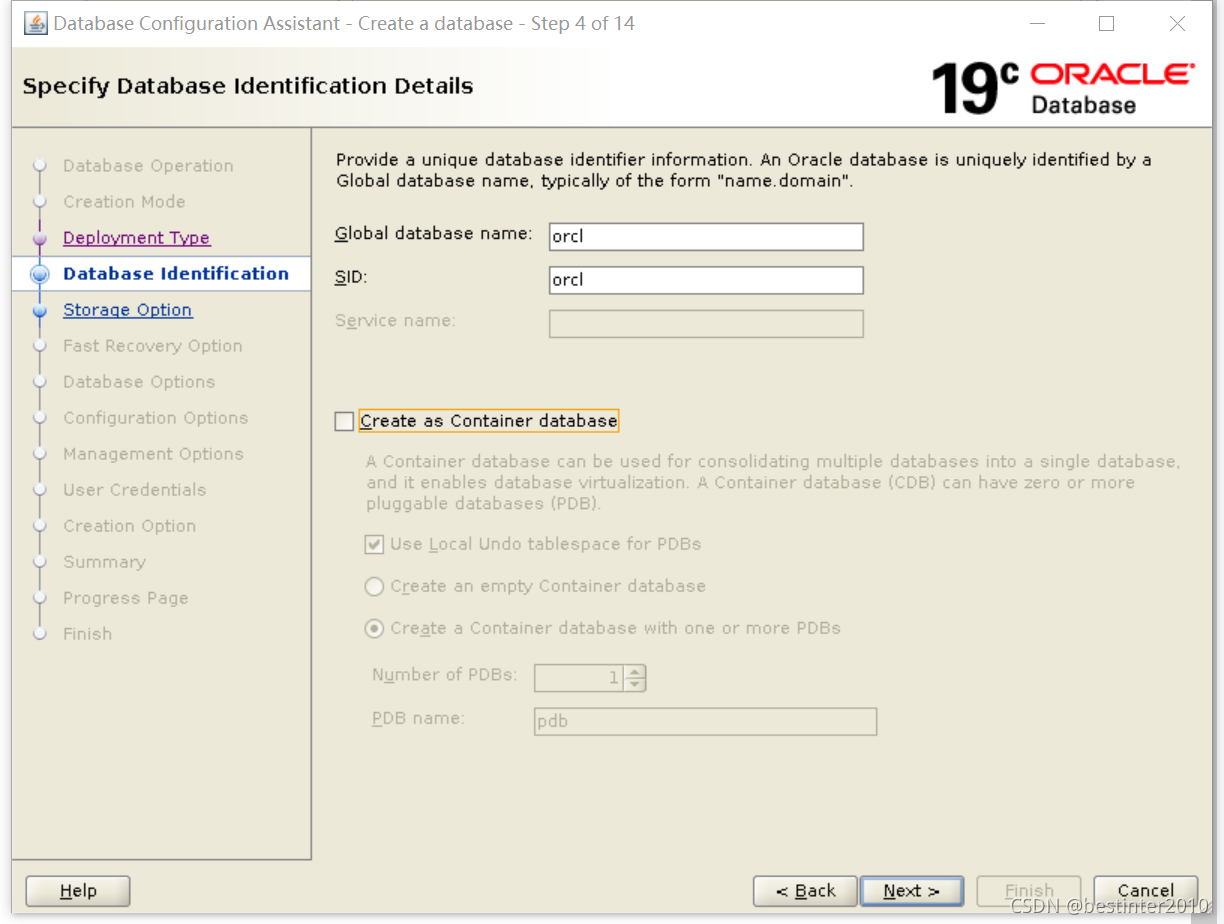Focus the SID input field
The image size is (1224, 924).
pos(706,280)
